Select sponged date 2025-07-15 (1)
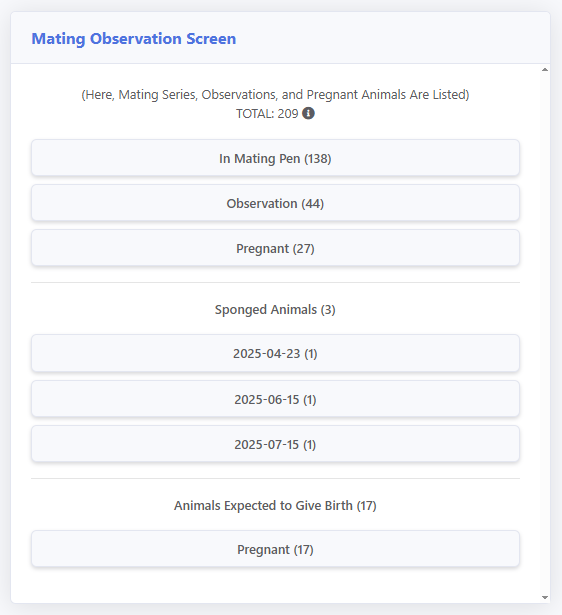This screenshot has height=615, width=562. tap(275, 444)
